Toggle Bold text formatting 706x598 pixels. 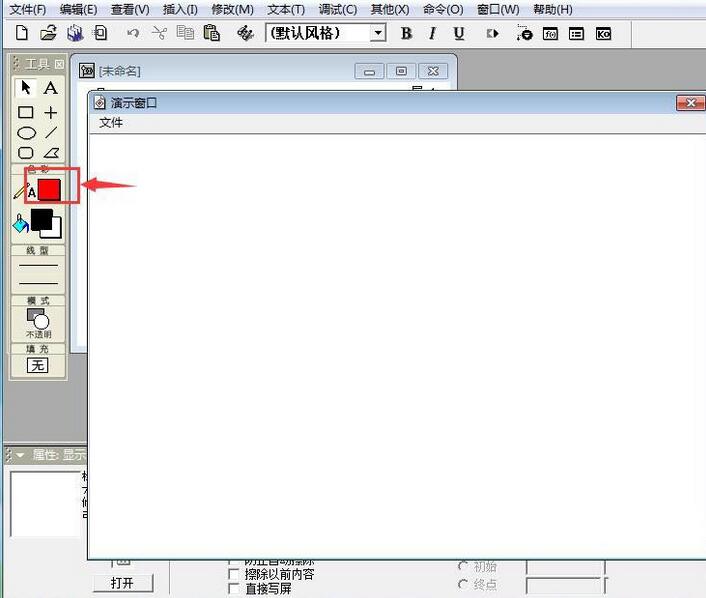coord(406,33)
